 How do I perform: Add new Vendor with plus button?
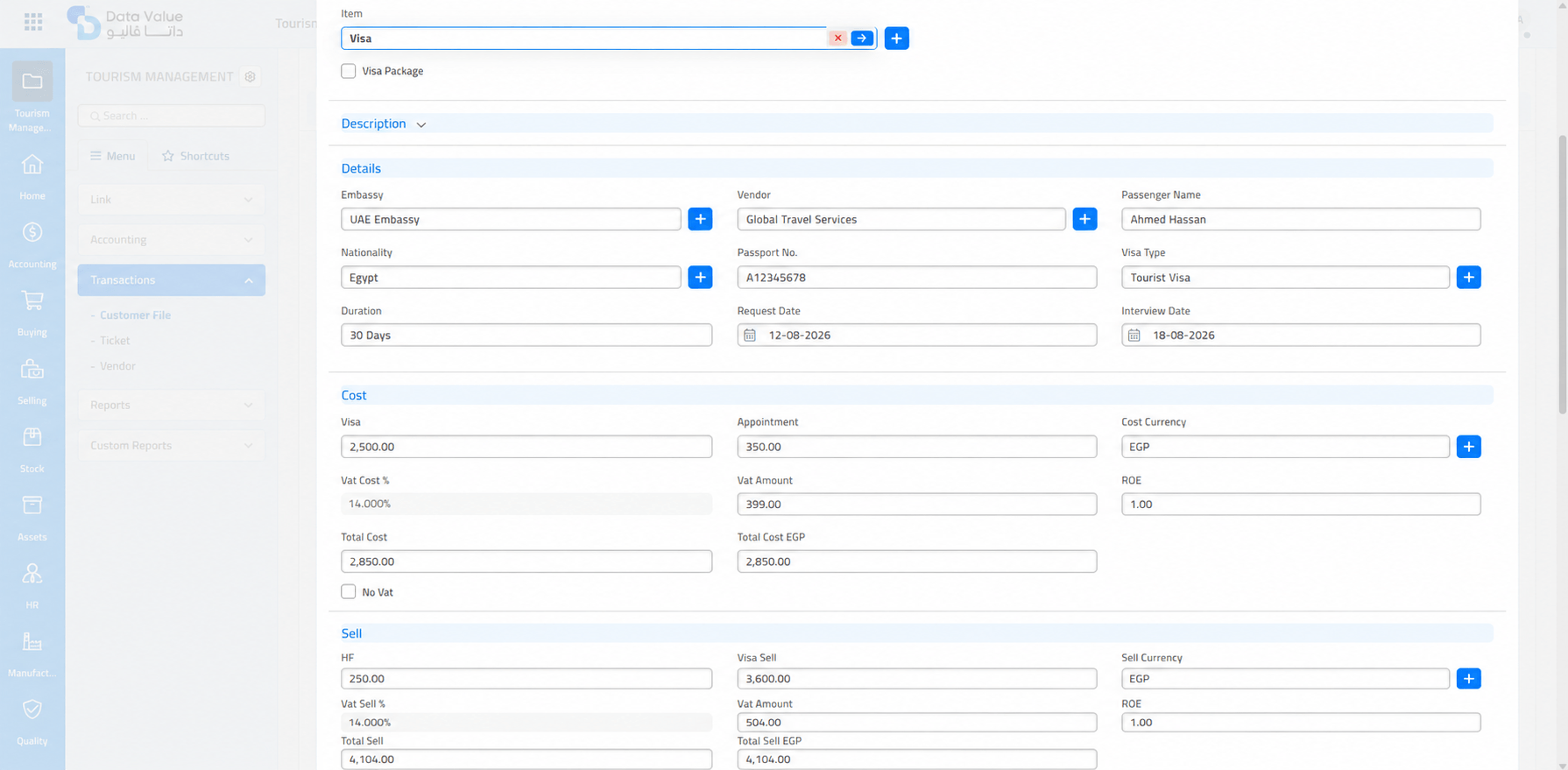(1084, 219)
